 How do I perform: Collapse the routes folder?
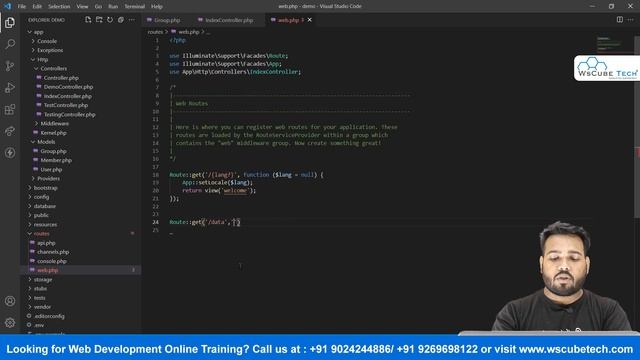[x=41, y=233]
